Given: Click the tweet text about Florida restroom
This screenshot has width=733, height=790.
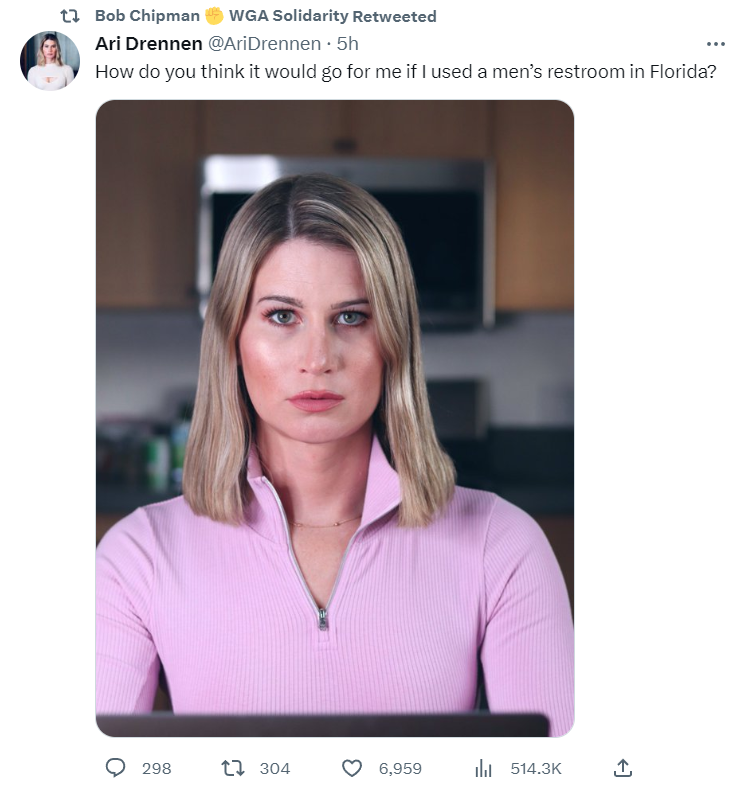Looking at the screenshot, I should point(406,72).
